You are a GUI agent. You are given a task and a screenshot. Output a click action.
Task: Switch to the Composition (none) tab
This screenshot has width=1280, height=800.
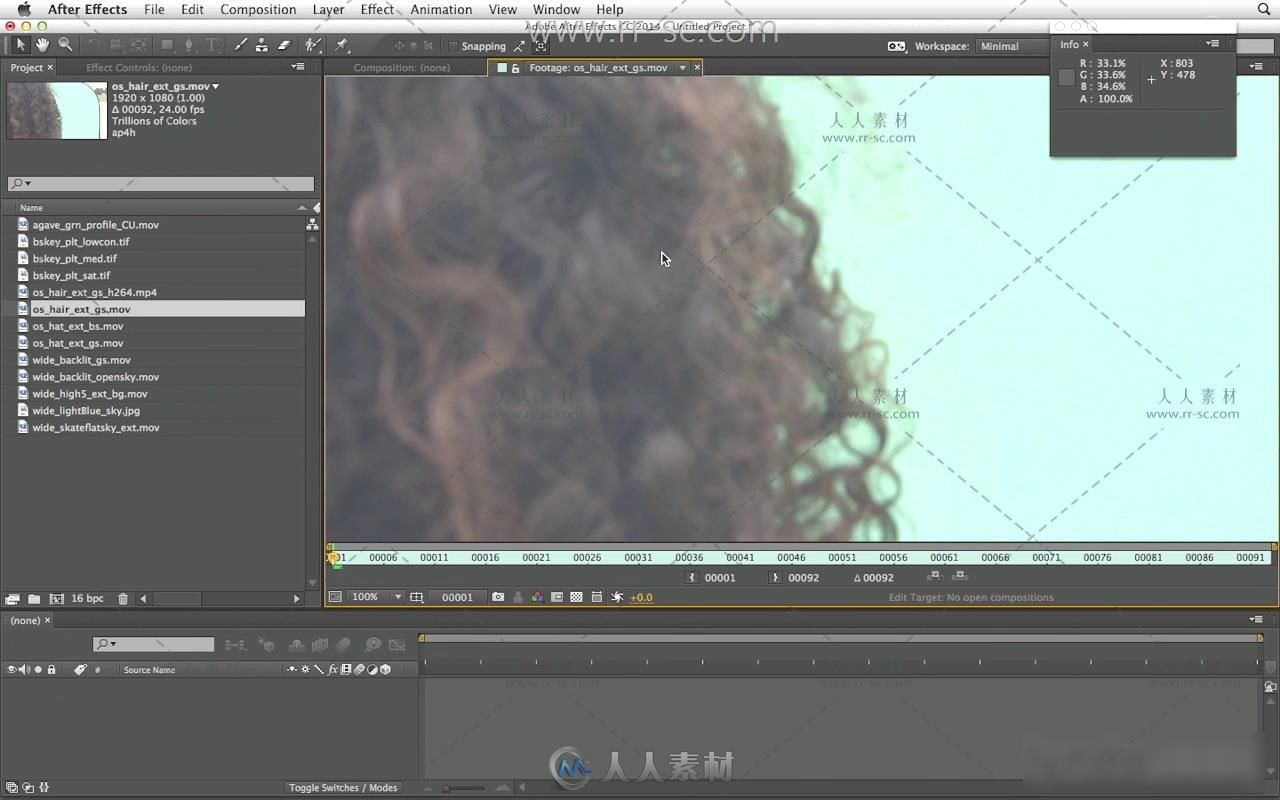tap(402, 68)
